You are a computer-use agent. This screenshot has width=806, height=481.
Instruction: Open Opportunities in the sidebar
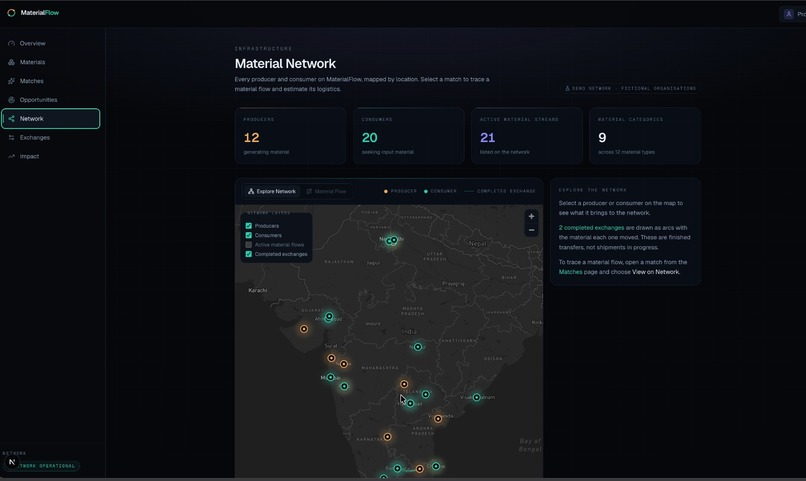pos(50,100)
